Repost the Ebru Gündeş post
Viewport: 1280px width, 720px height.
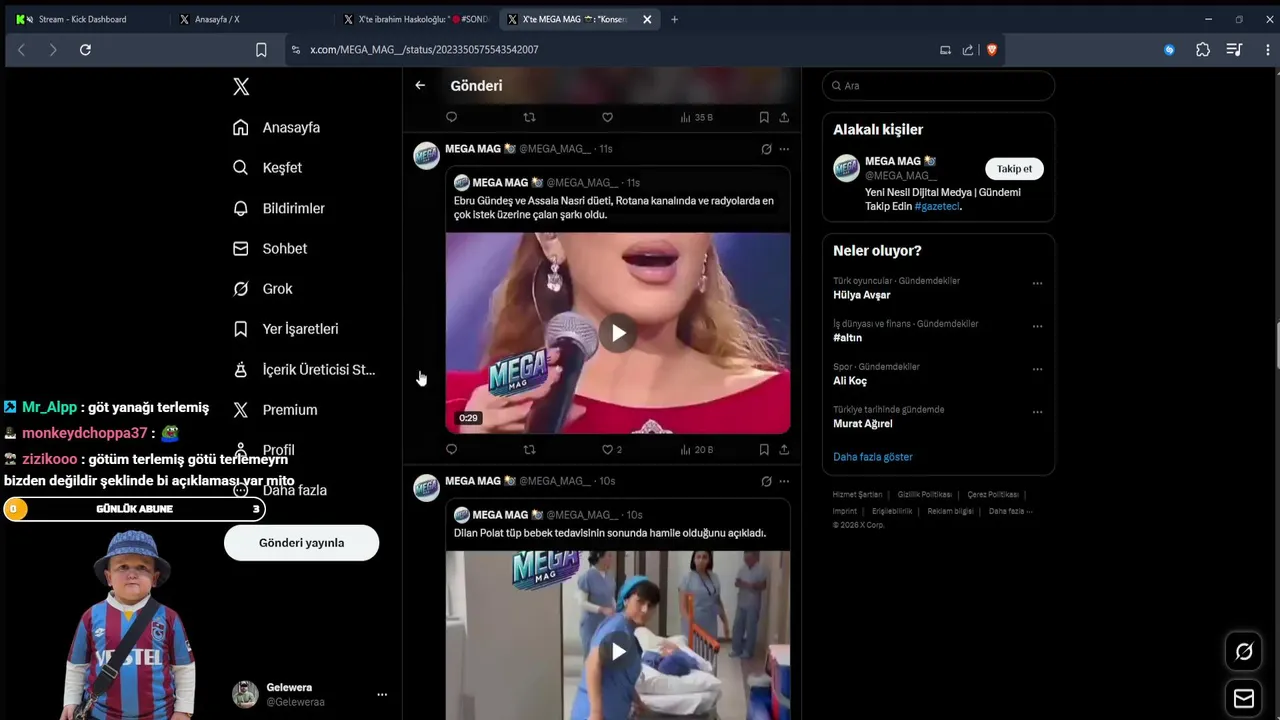coord(530,450)
